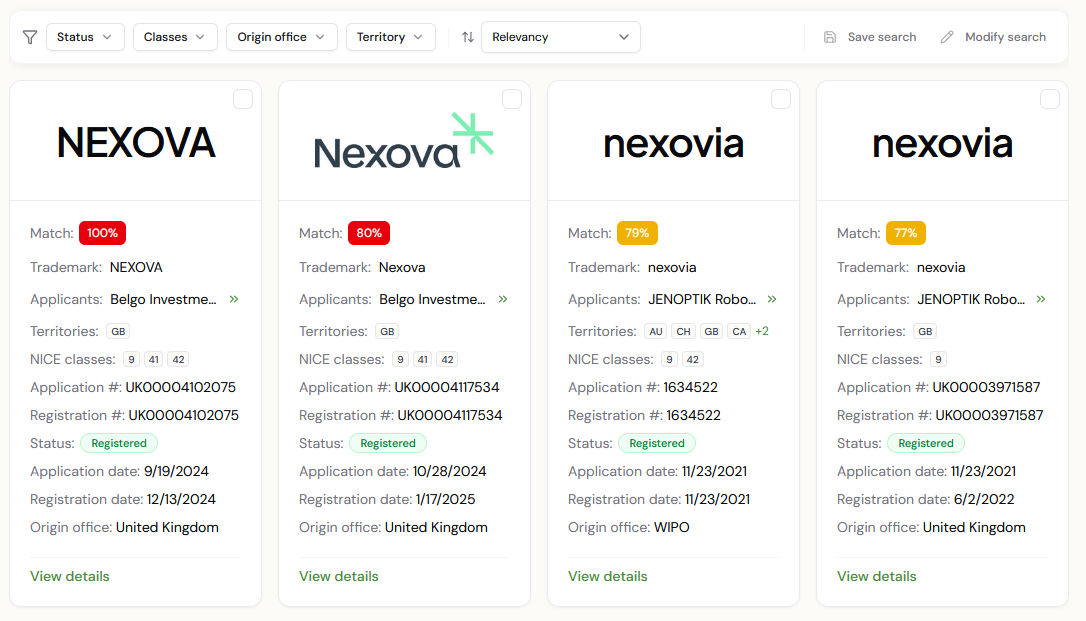Check the box on the nexovia 79% card
This screenshot has width=1086, height=621.
tap(781, 99)
